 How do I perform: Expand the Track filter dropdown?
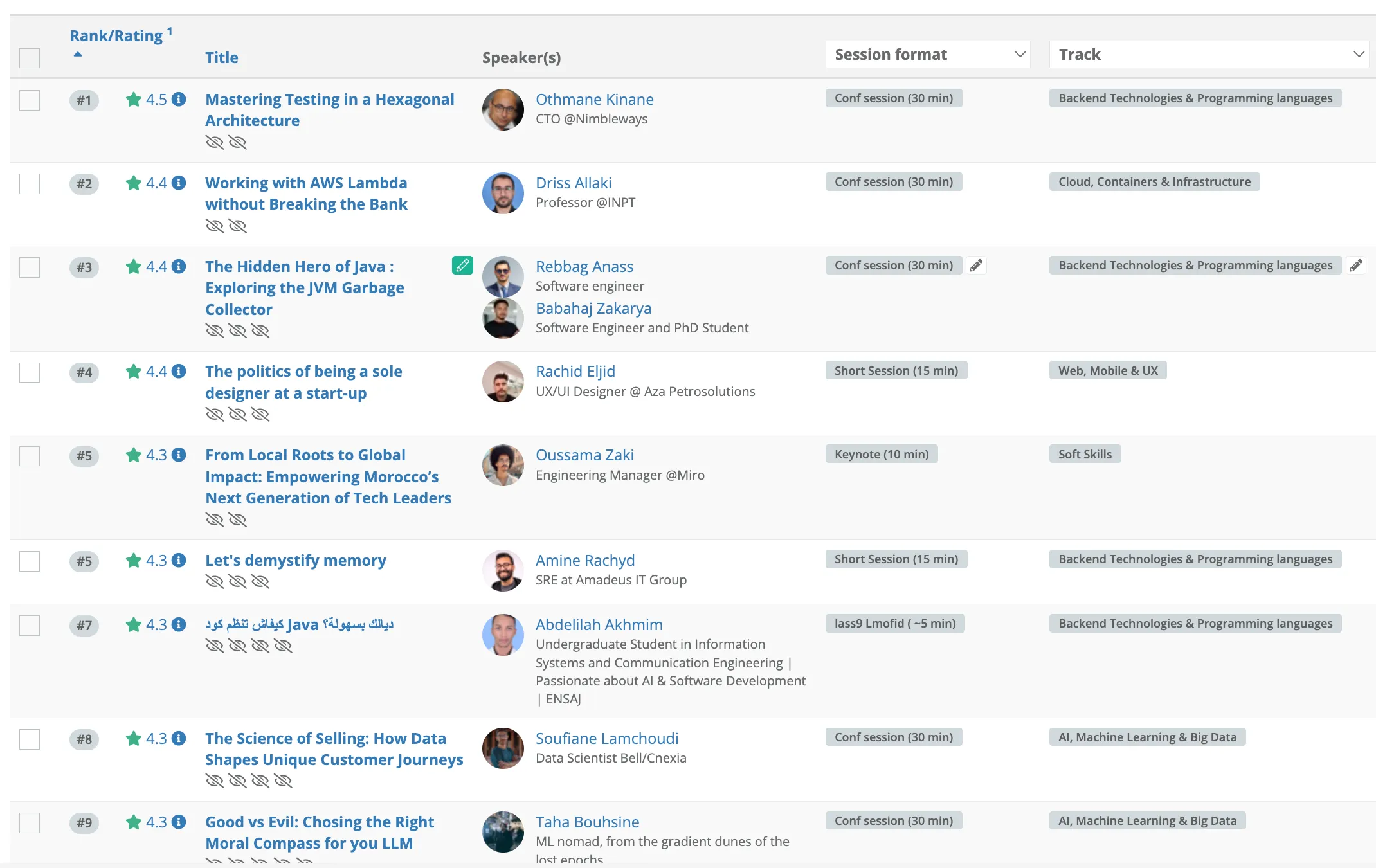coord(1209,55)
